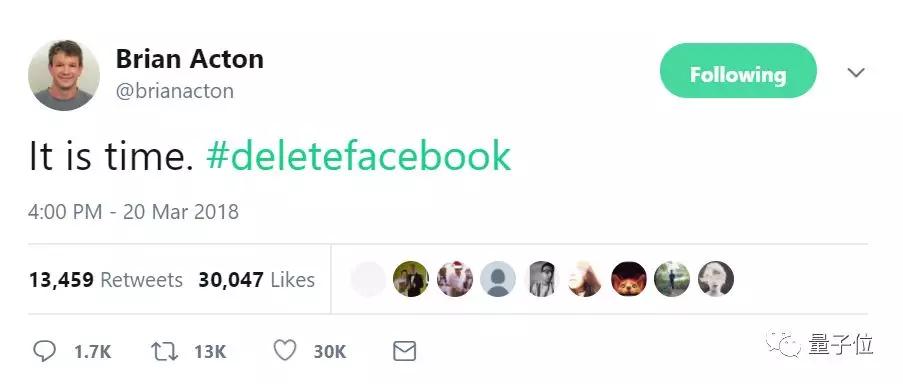
Task: Click the reply speech bubble icon
Action: (x=44, y=351)
